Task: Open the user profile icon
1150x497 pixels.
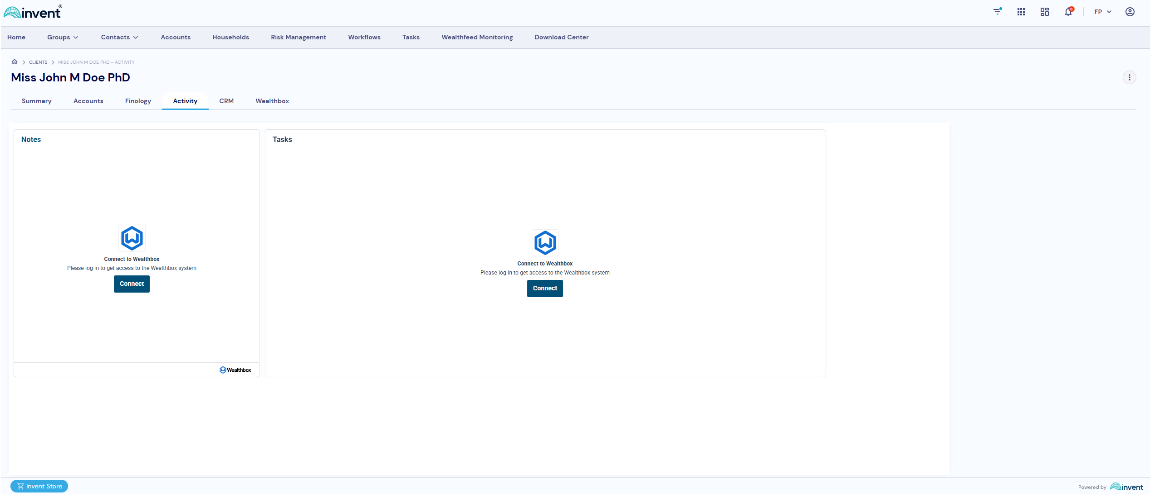Action: coord(1129,12)
